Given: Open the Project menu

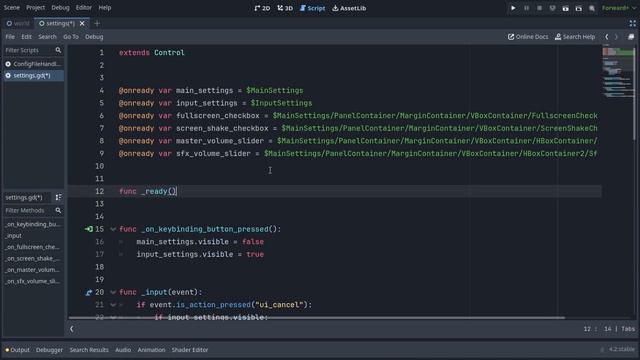Looking at the screenshot, I should (x=36, y=7).
